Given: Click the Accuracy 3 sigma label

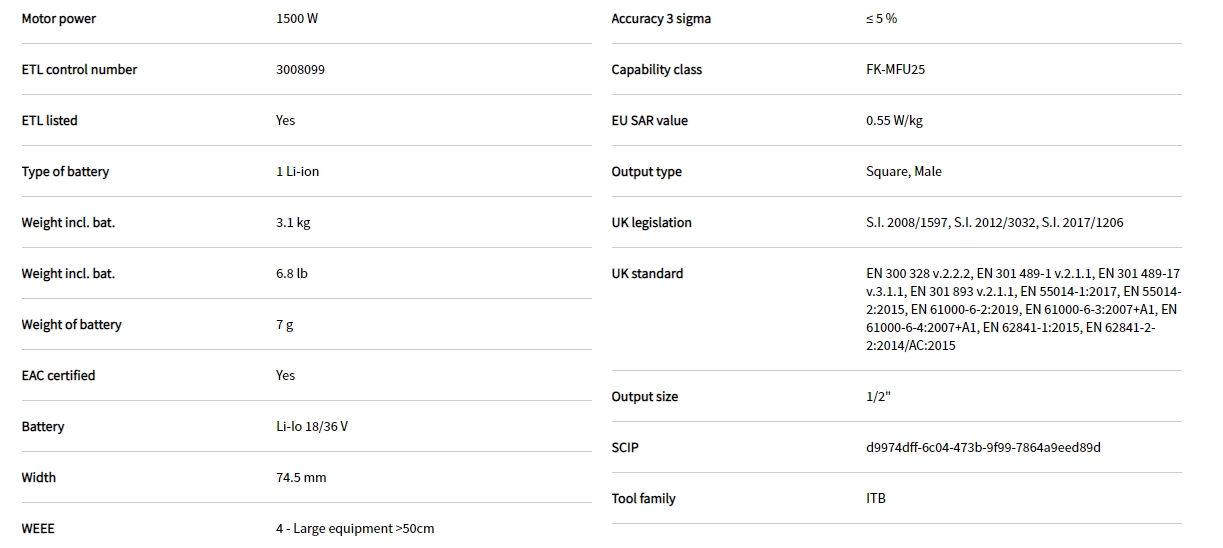Looking at the screenshot, I should 661,19.
